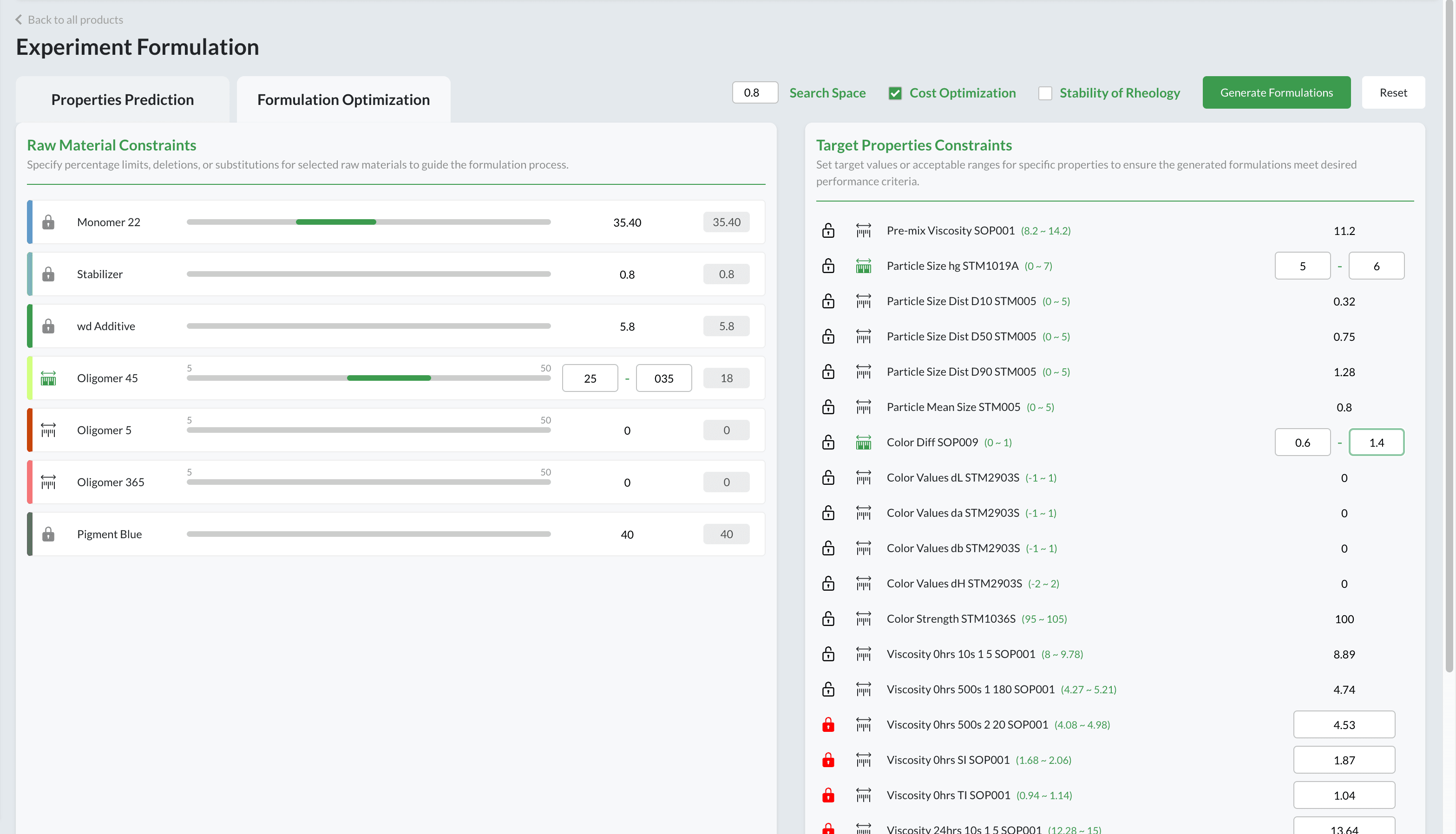Lock the Pre-mix Viscosity SOP001 property
Viewport: 1456px width, 834px height.
[x=828, y=231]
